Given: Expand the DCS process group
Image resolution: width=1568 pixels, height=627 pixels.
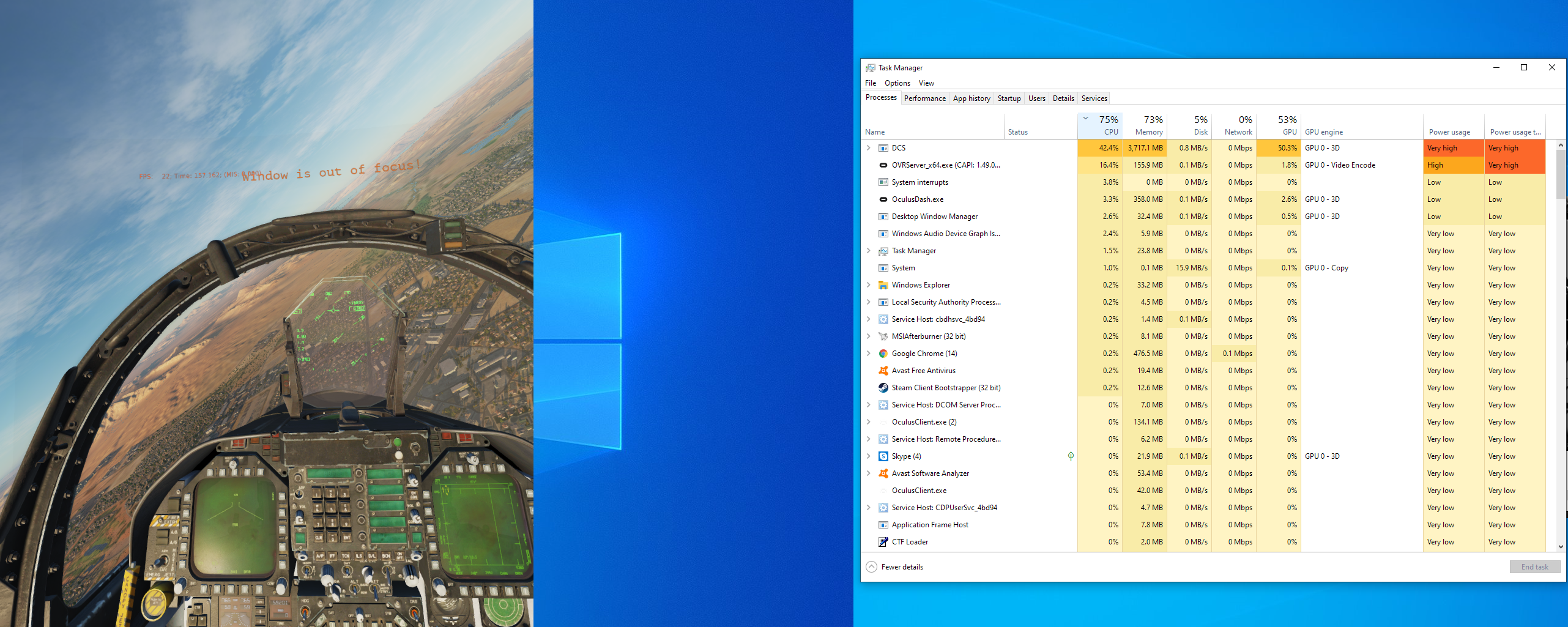Looking at the screenshot, I should pyautogui.click(x=868, y=148).
